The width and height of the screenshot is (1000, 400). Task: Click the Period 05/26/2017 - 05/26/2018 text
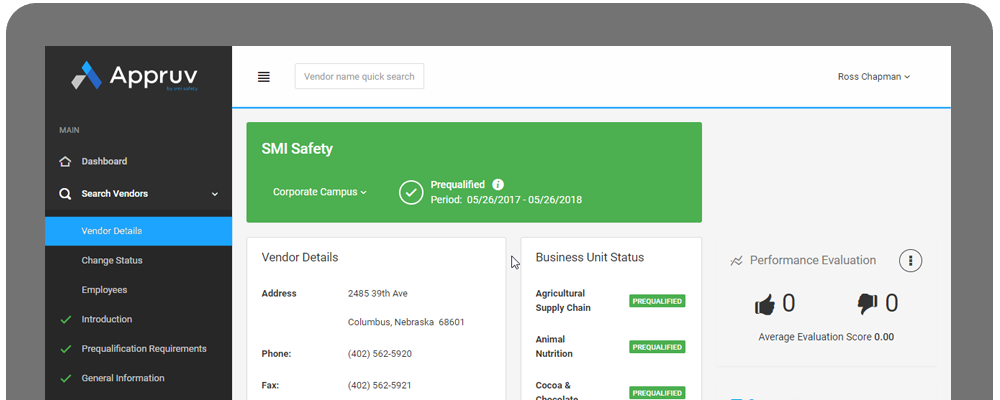tap(506, 200)
